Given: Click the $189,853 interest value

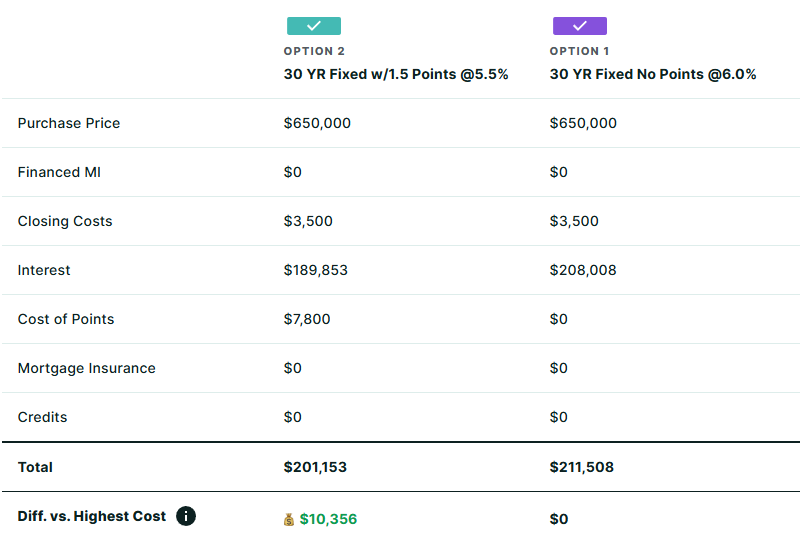Looking at the screenshot, I should coord(316,270).
